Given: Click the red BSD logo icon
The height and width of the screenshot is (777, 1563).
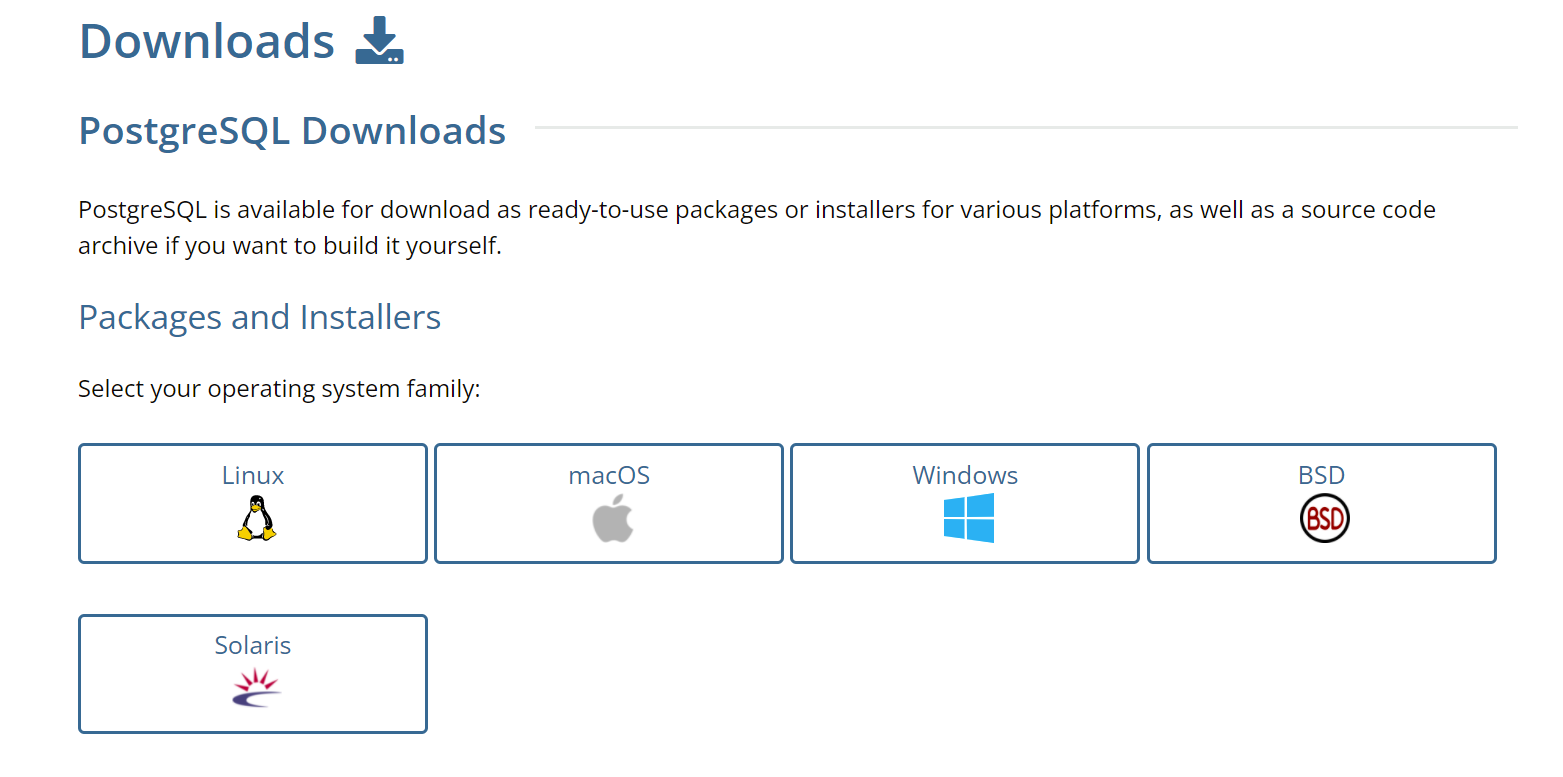Looking at the screenshot, I should [1324, 518].
